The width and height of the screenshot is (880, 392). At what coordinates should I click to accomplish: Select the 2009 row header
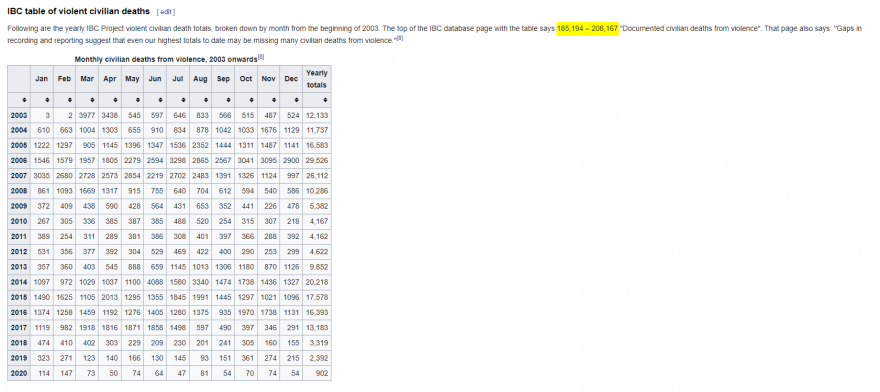(19, 206)
